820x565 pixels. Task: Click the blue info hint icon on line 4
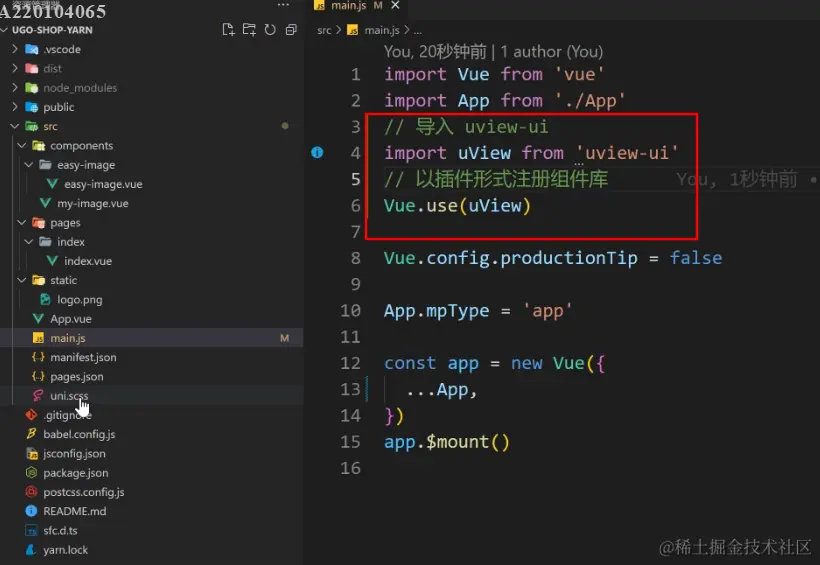(317, 152)
